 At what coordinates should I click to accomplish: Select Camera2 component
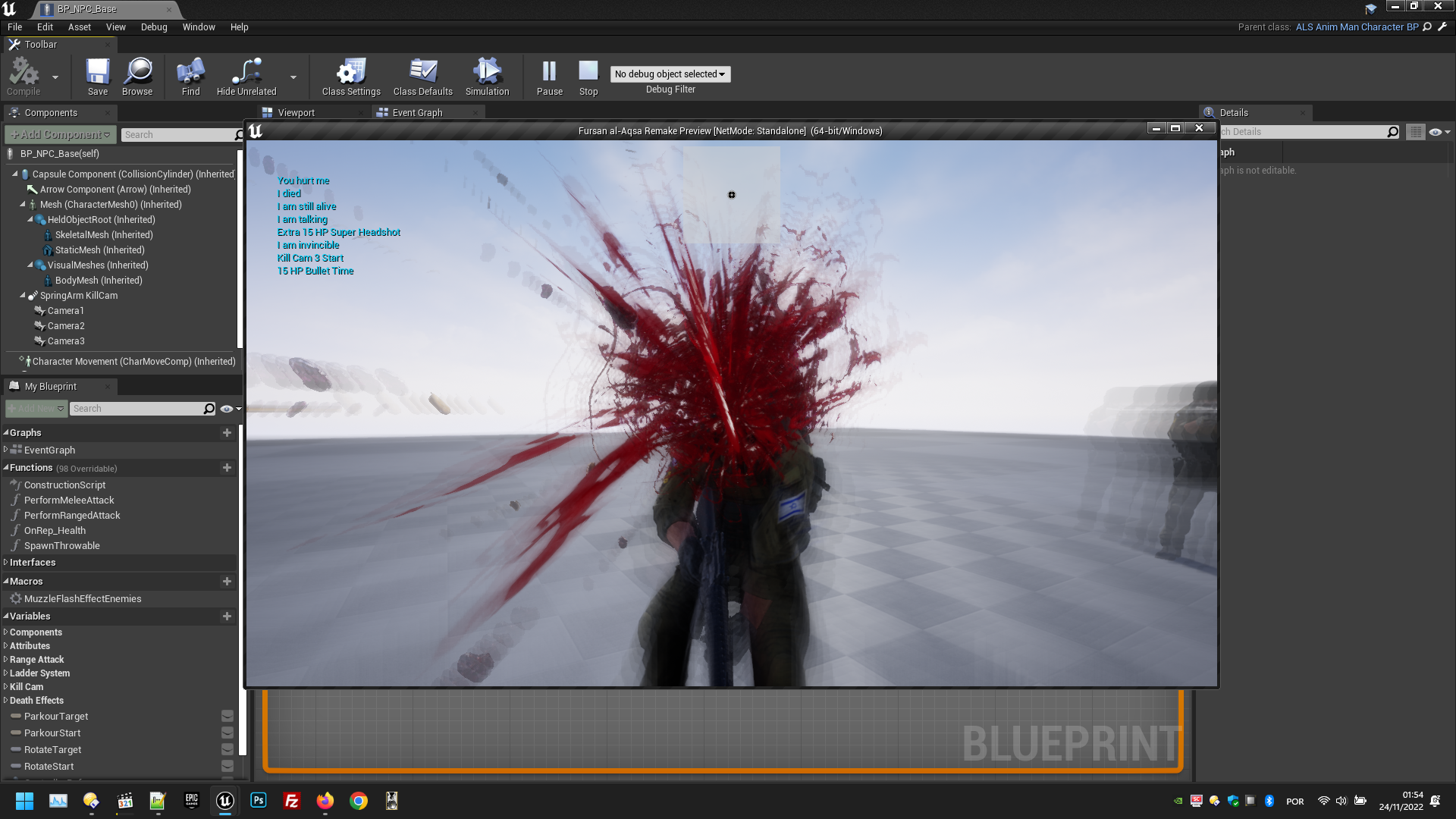click(66, 325)
